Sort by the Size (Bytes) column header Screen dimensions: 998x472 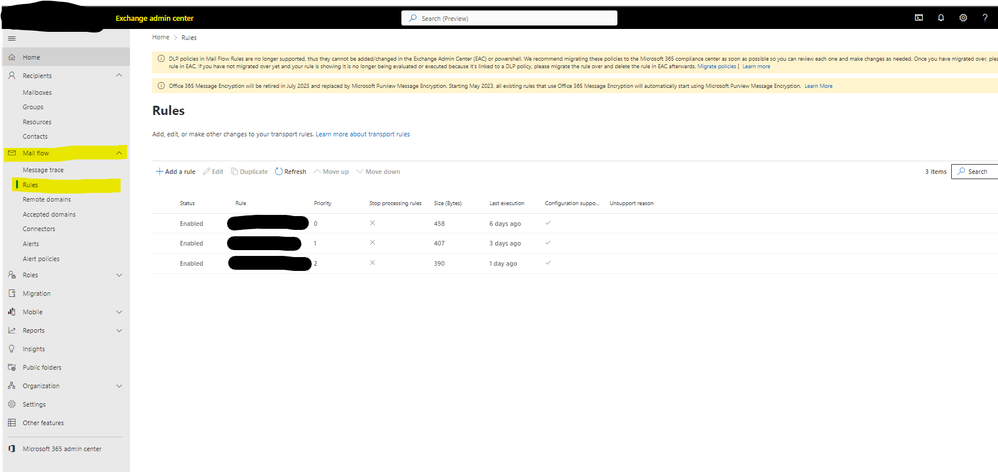(447, 203)
